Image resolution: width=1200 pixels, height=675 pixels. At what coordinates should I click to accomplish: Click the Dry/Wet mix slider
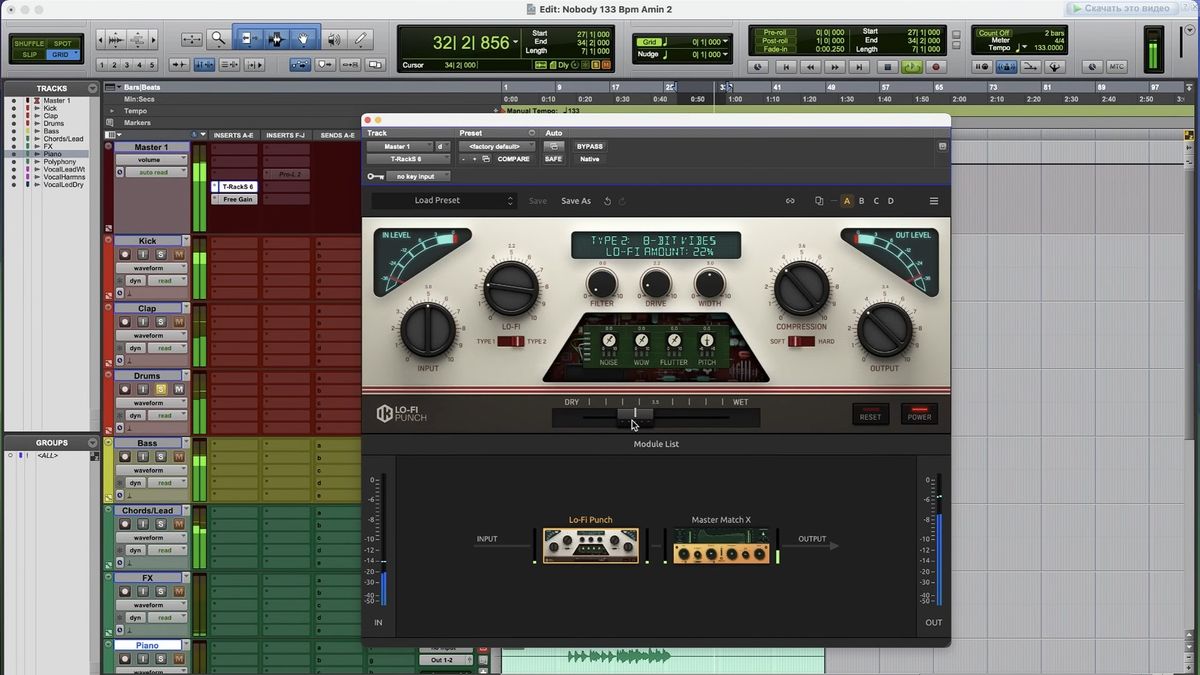point(636,415)
